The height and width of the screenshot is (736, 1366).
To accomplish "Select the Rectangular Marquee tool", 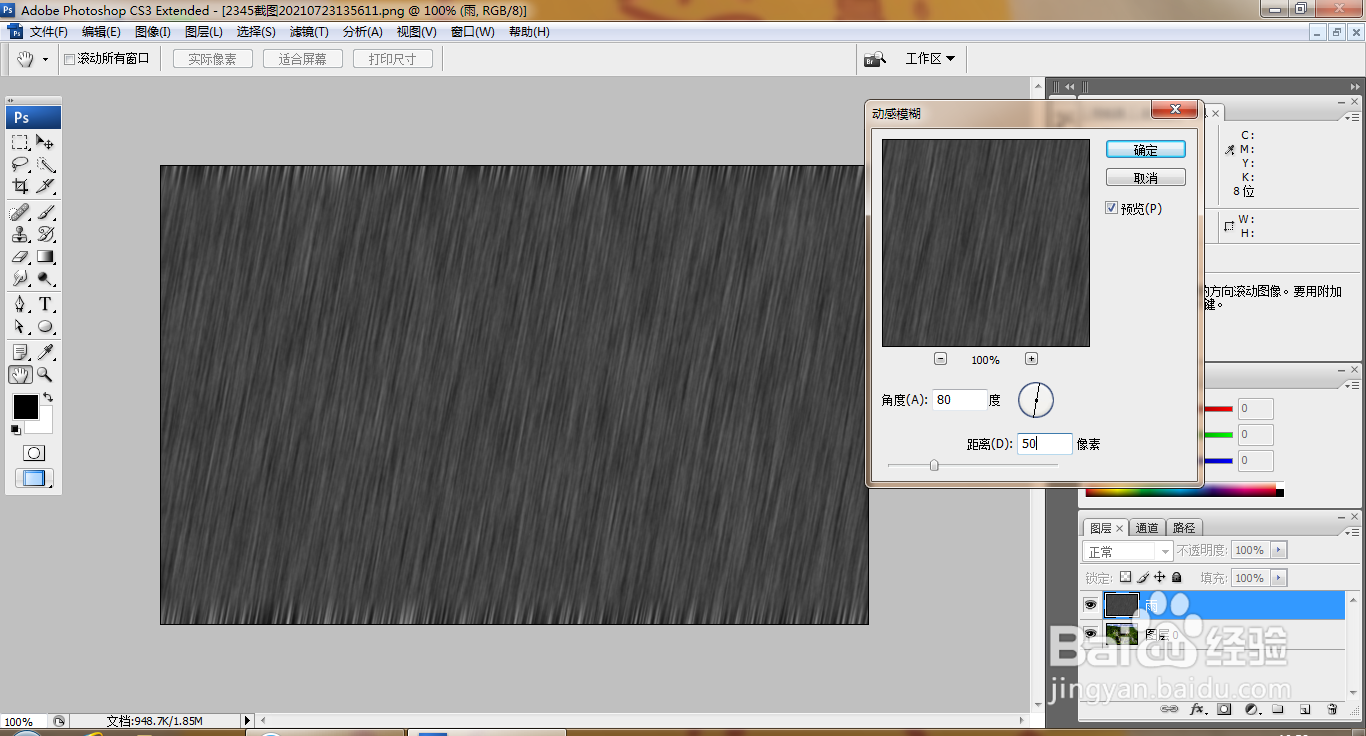I will pos(20,142).
